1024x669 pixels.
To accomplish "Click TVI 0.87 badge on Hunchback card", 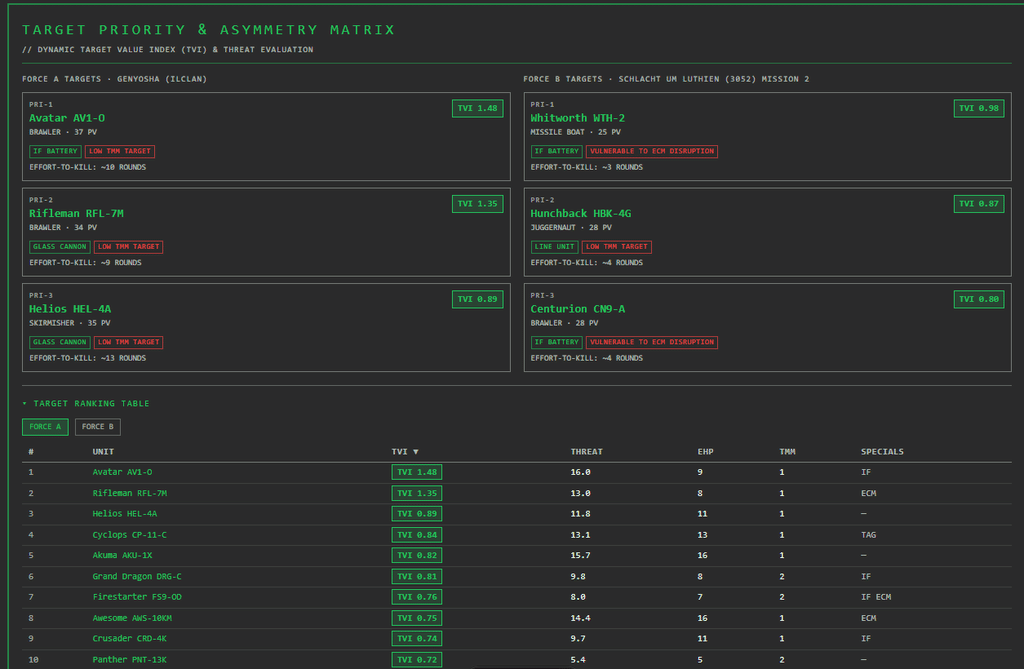I will click(978, 204).
